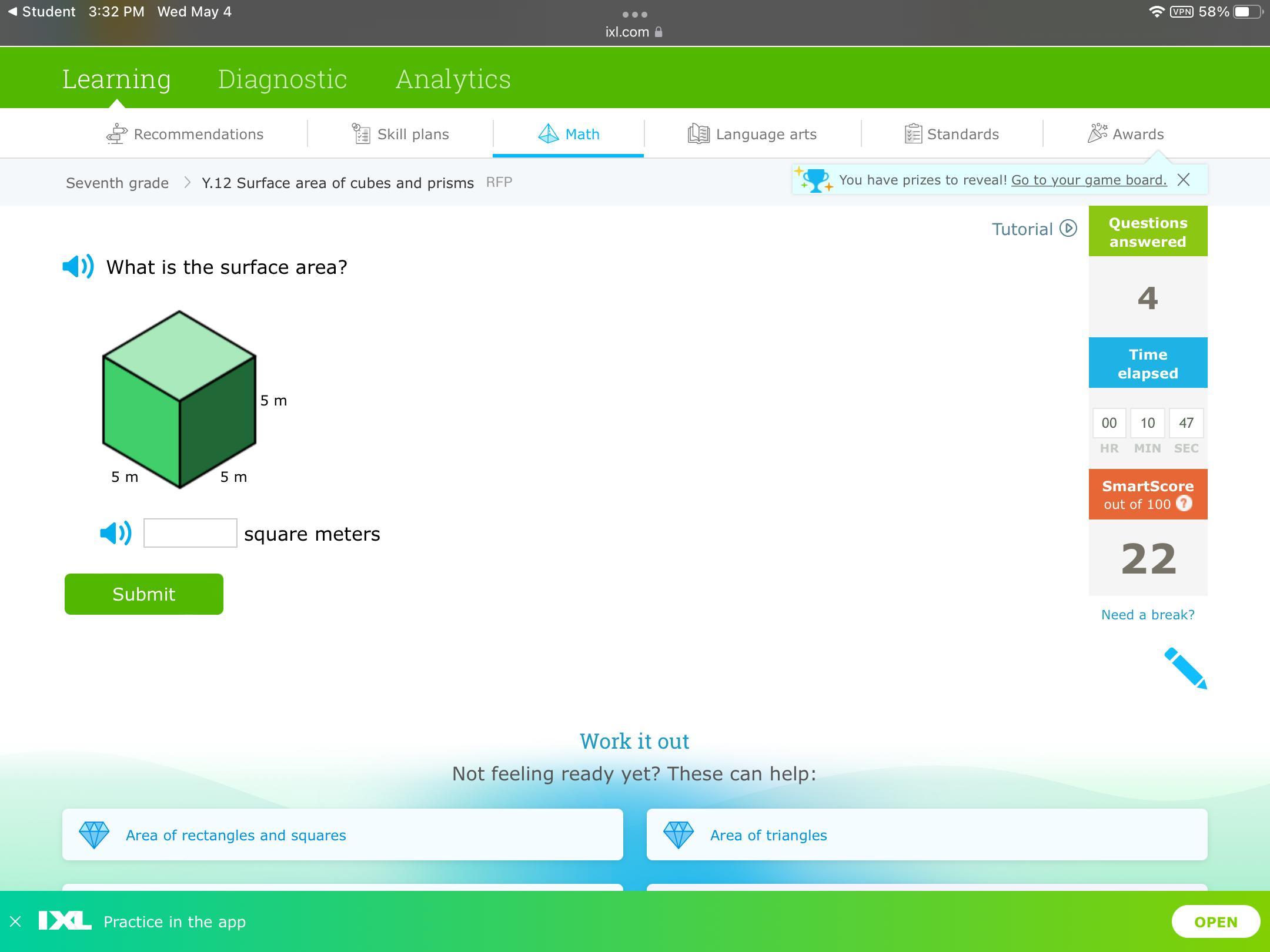Viewport: 1270px width, 952px height.
Task: Close the Practice in the app banner
Action: (x=16, y=921)
